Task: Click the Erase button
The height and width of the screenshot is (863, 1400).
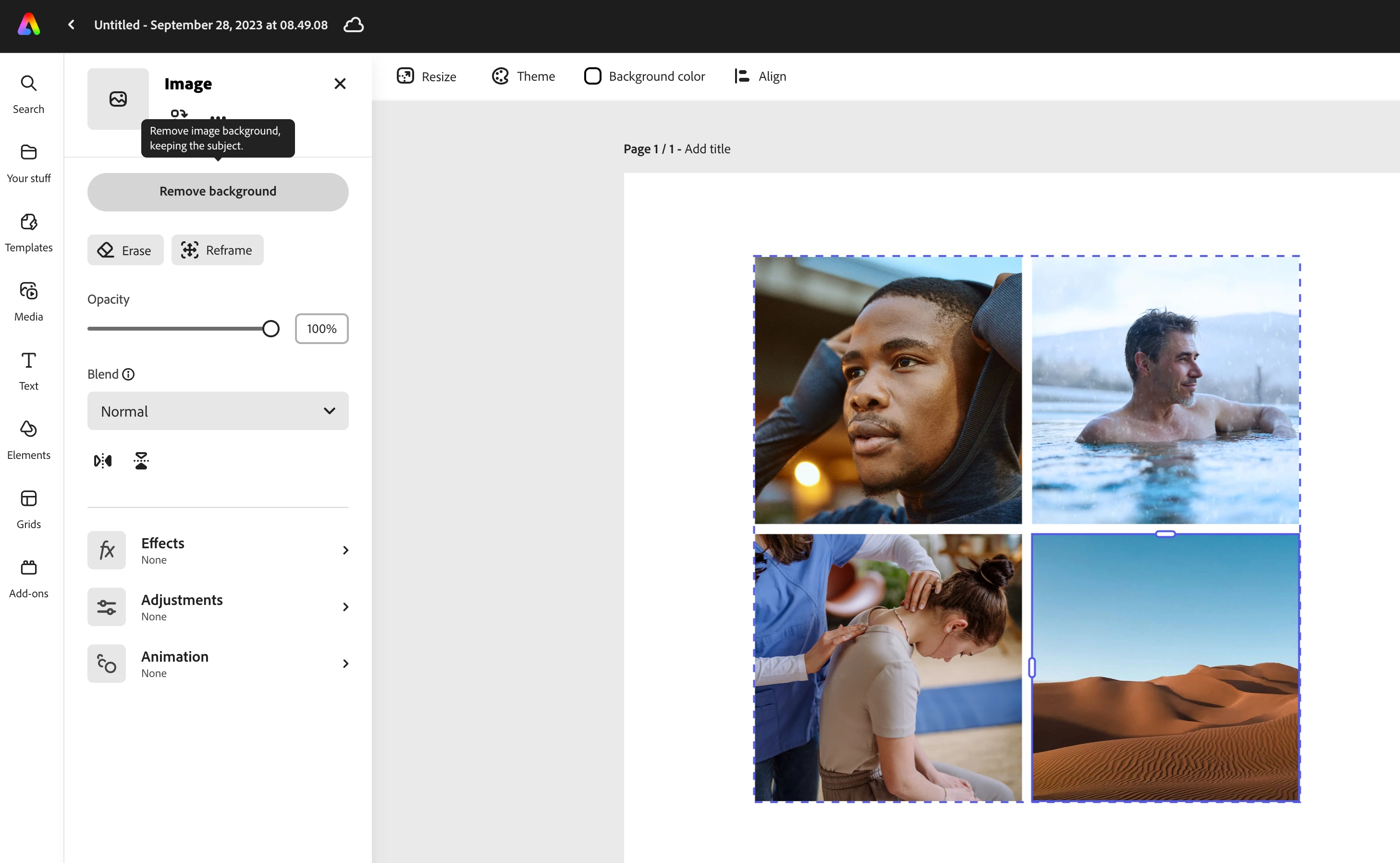Action: (125, 250)
